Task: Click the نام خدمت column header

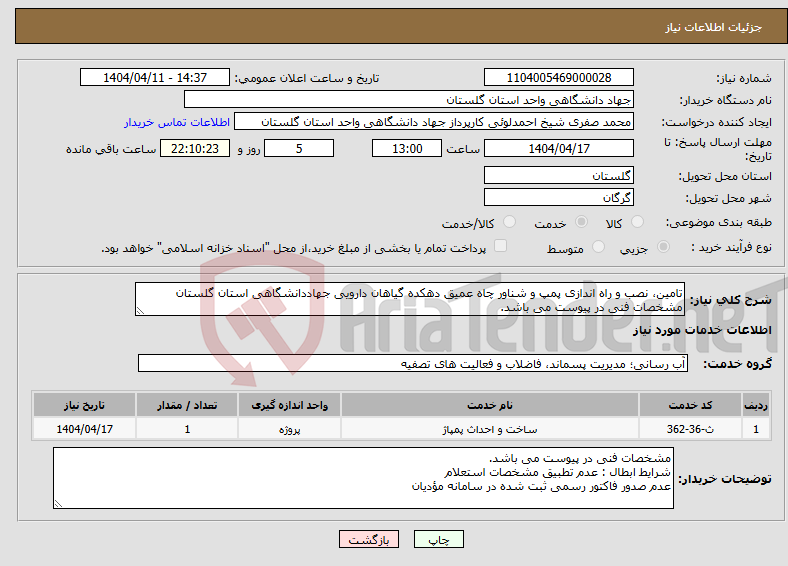Action: (x=490, y=405)
